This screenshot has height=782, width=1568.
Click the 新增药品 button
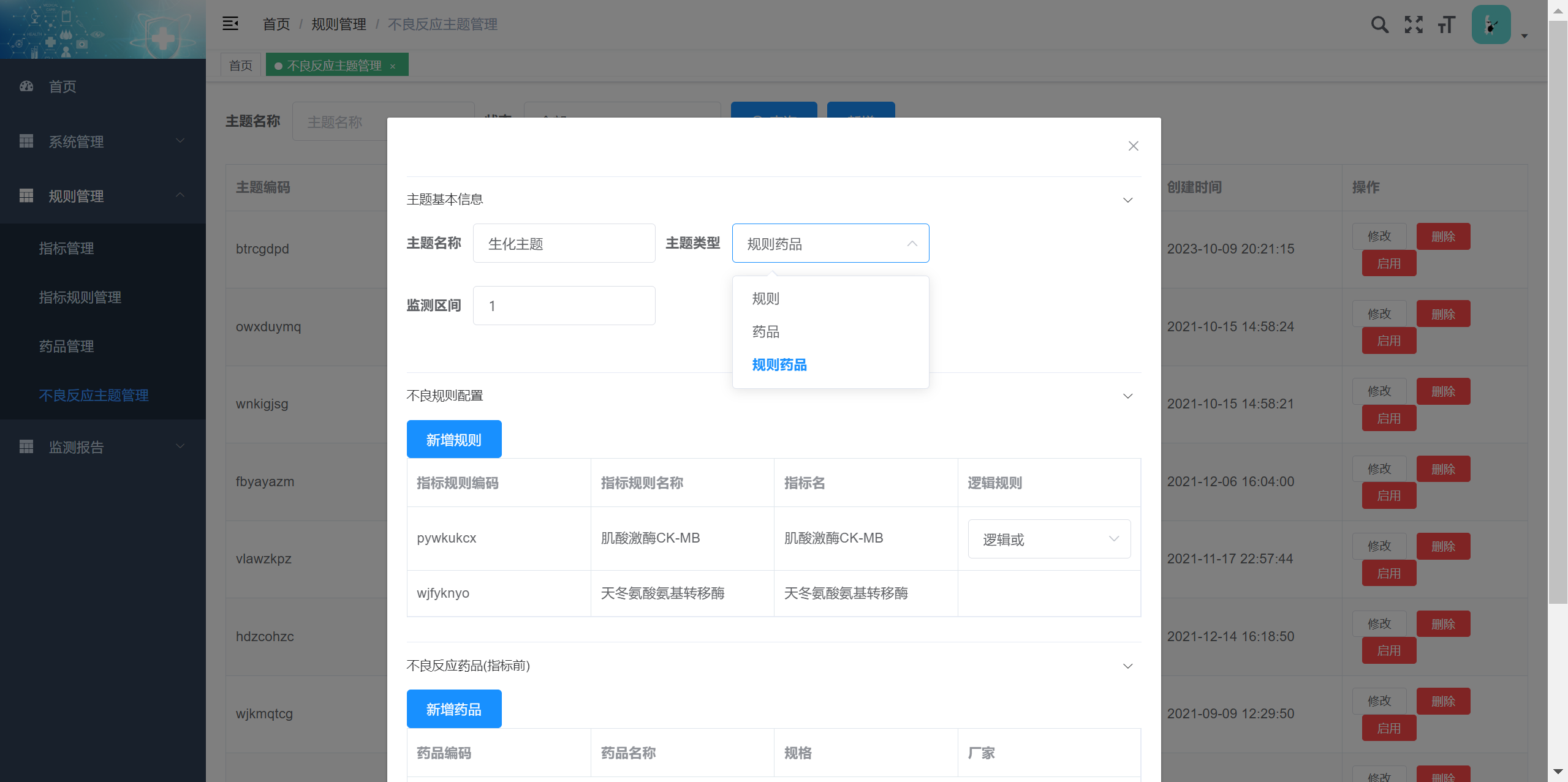point(453,709)
